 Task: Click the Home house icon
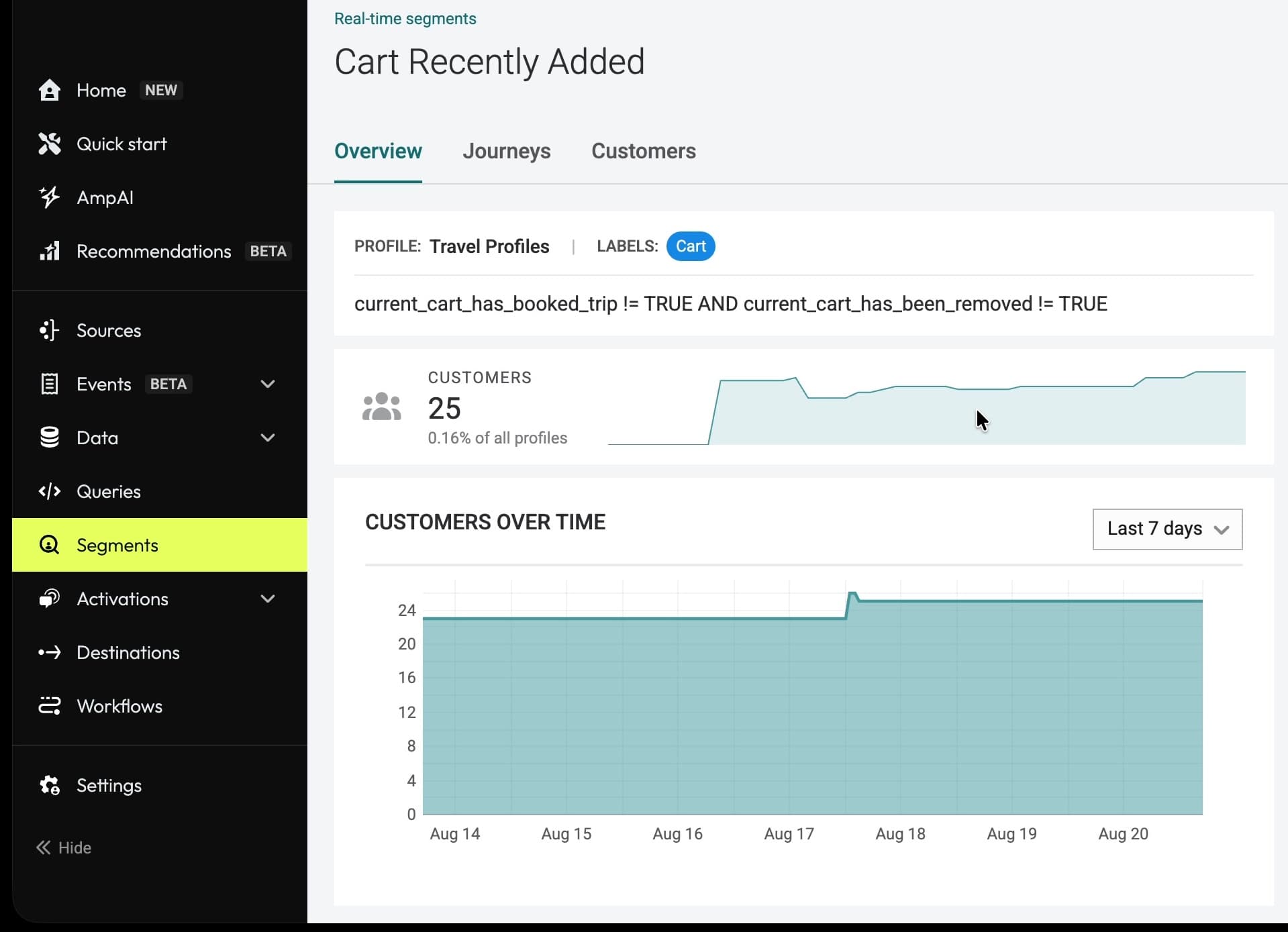tap(49, 90)
